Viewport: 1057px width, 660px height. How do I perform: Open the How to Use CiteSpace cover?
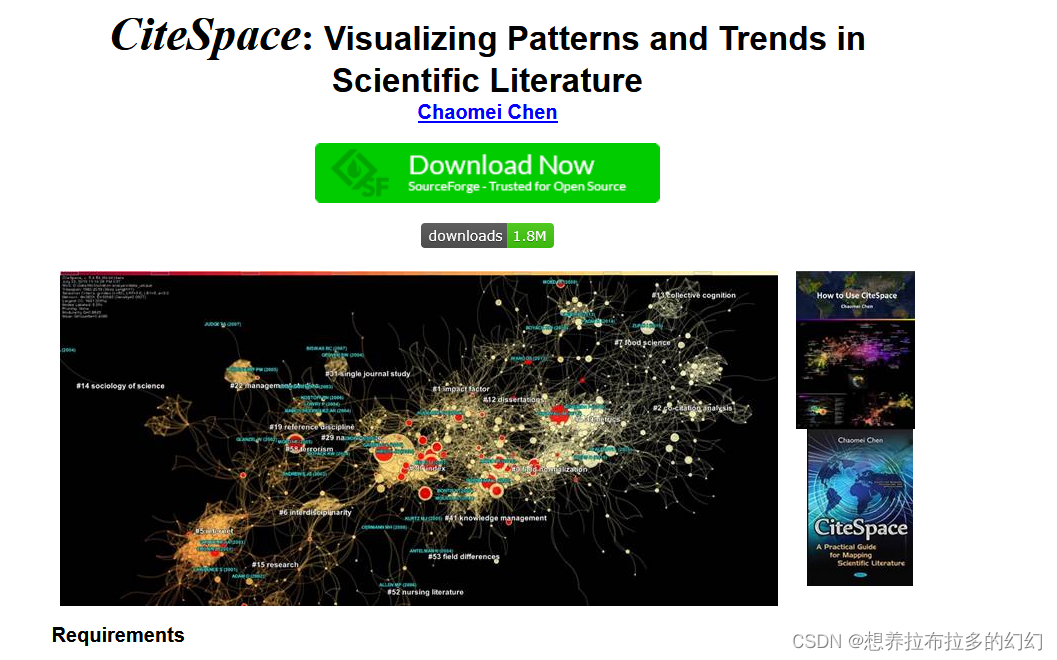(855, 350)
